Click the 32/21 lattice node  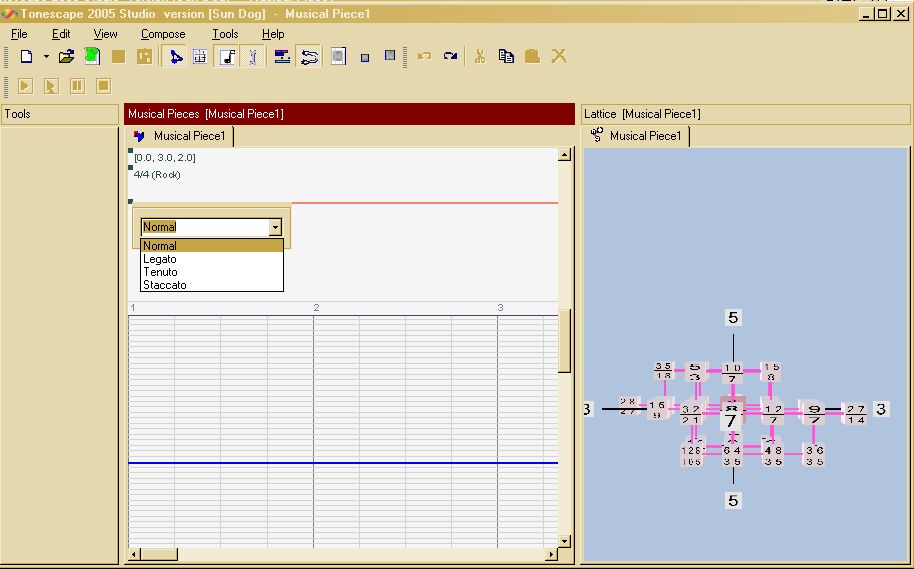pos(691,414)
